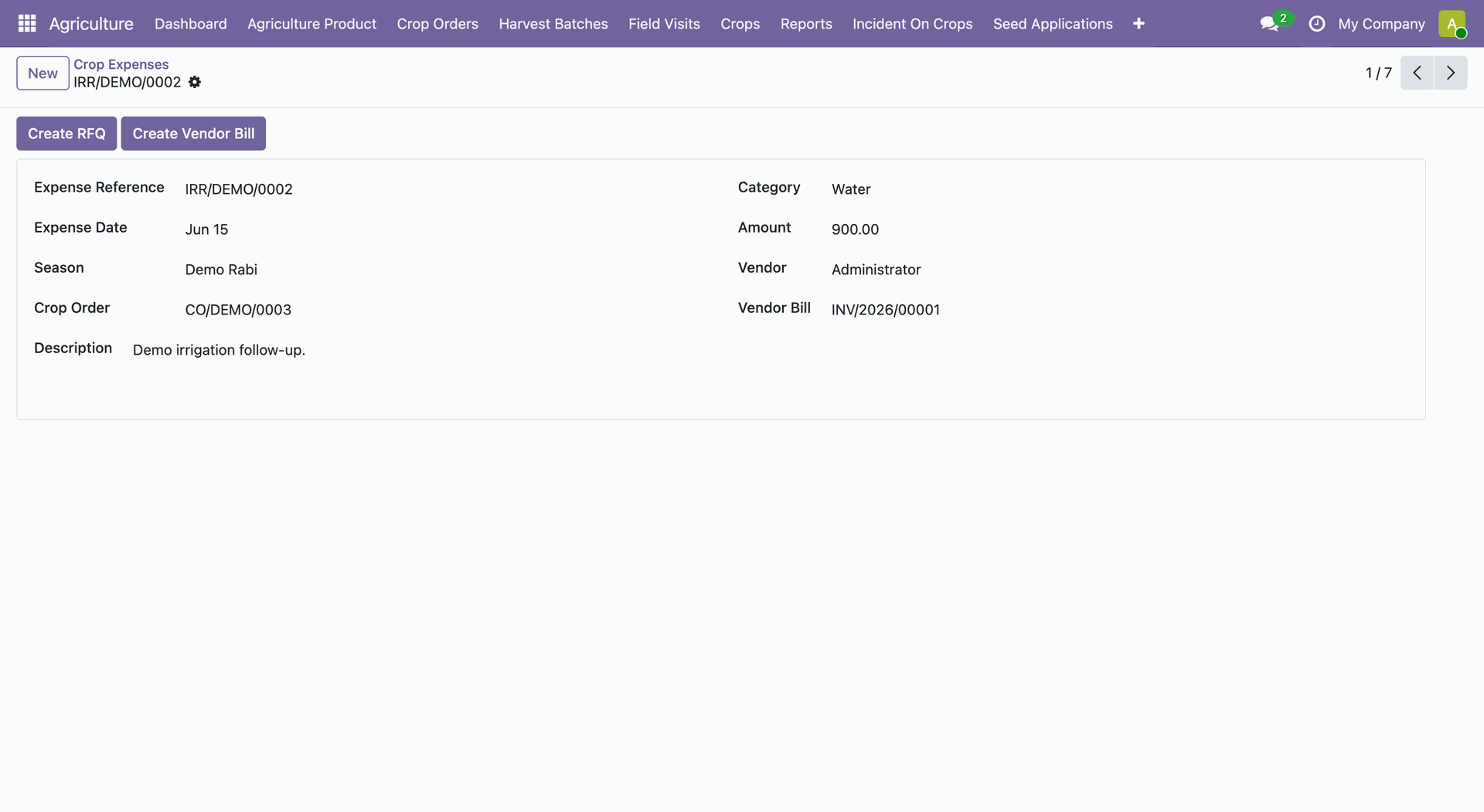Viewport: 1484px width, 812px height.
Task: Click the Expense Reference label
Action: click(99, 187)
